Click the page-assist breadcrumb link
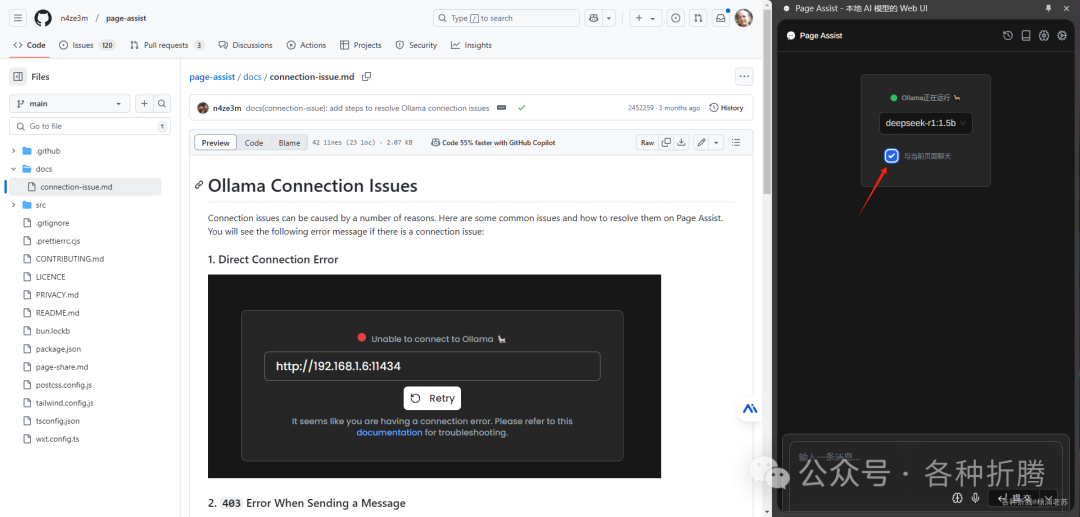This screenshot has height=517, width=1080. point(212,77)
